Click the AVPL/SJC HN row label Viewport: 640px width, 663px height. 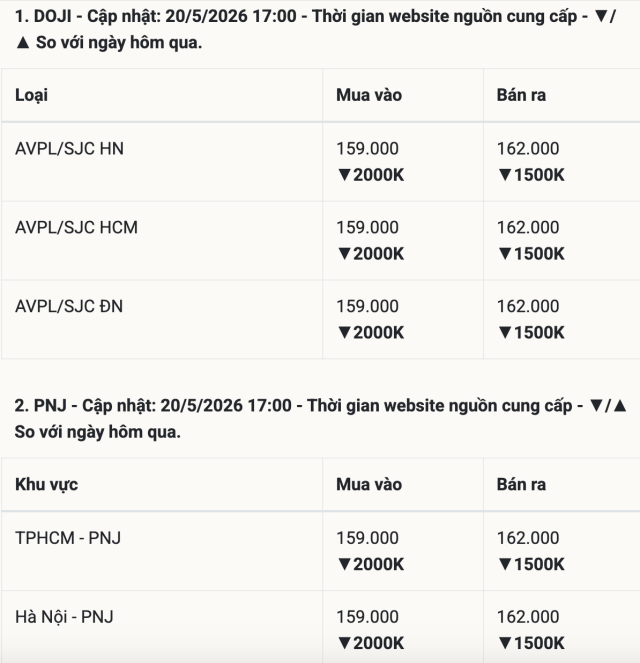[69, 149]
